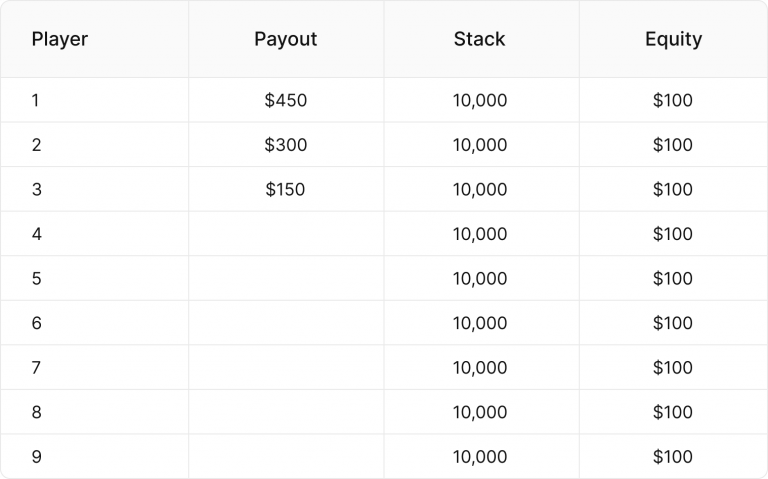This screenshot has height=479, width=768.
Task: Select player 3 in Player column
Action: (36, 189)
